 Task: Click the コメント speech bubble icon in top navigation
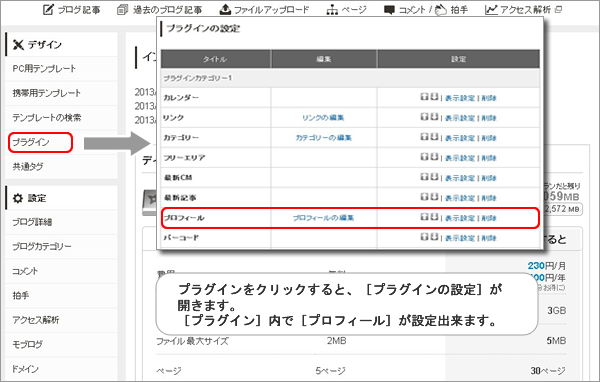(x=389, y=10)
